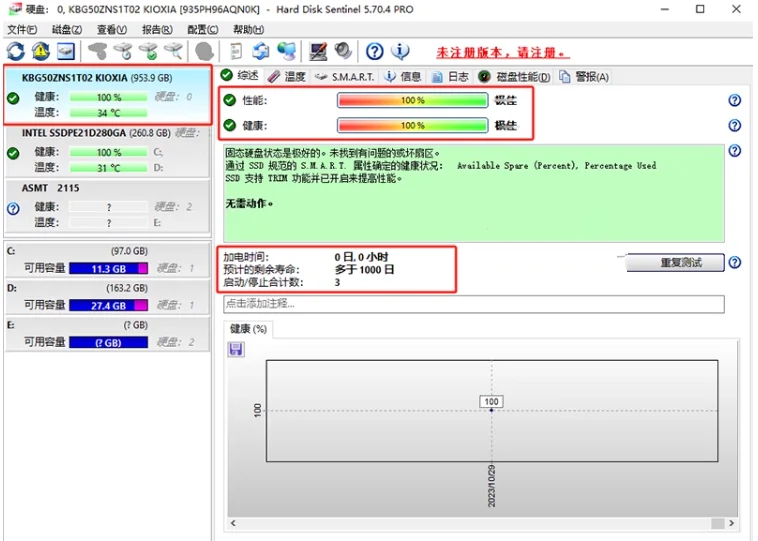Switch to the S.M.A.R.T. tab
This screenshot has height=541, width=758.
point(345,76)
